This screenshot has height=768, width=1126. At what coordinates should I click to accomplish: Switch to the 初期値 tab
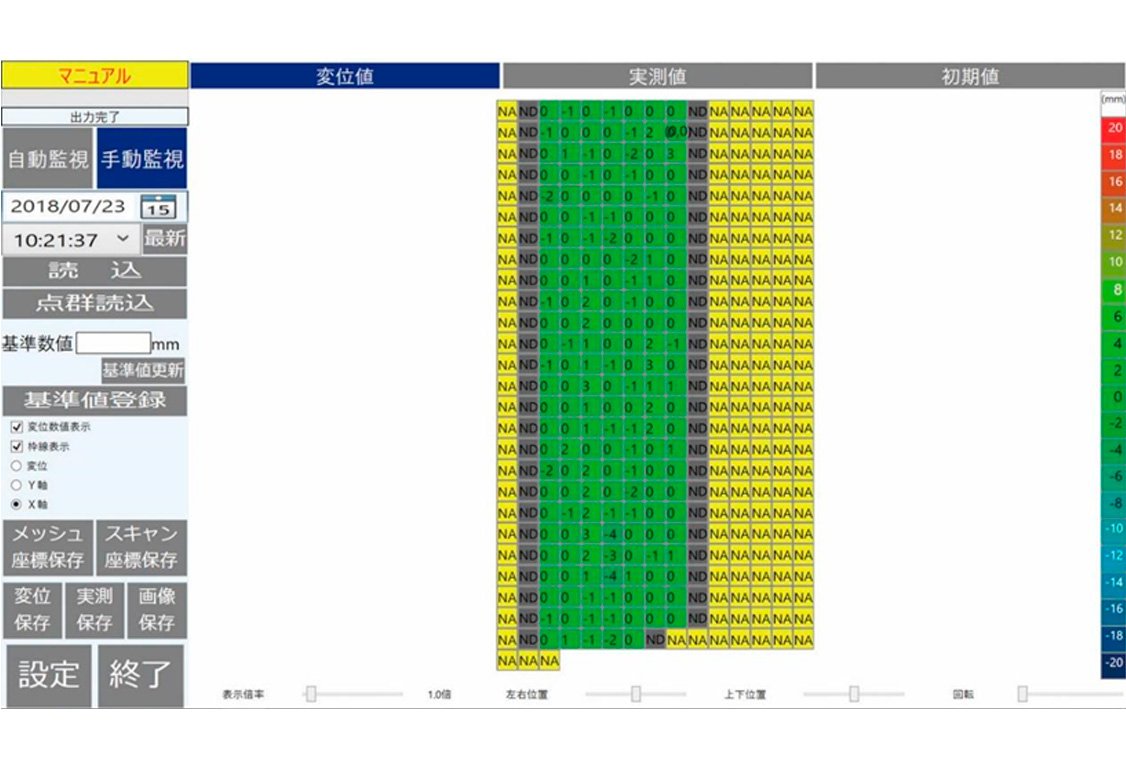click(970, 77)
